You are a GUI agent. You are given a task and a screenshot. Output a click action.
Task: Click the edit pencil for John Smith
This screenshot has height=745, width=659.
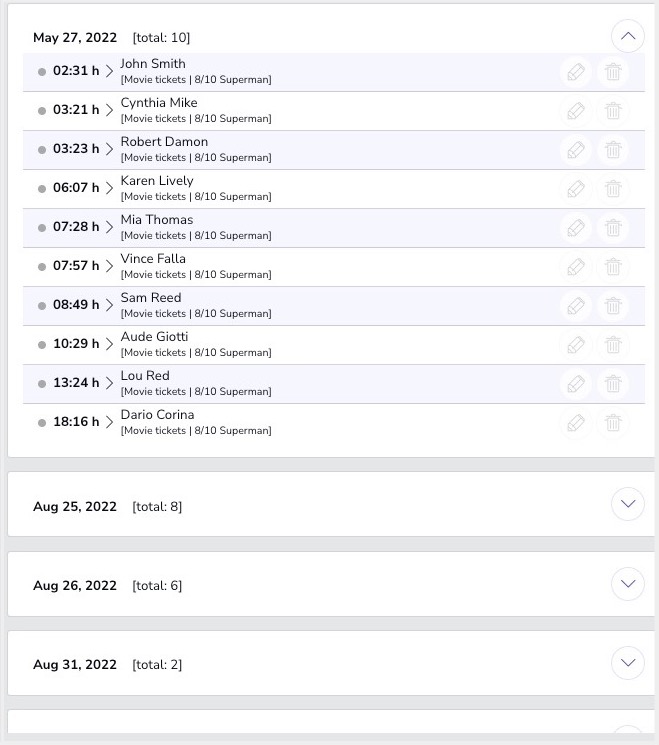tap(576, 72)
